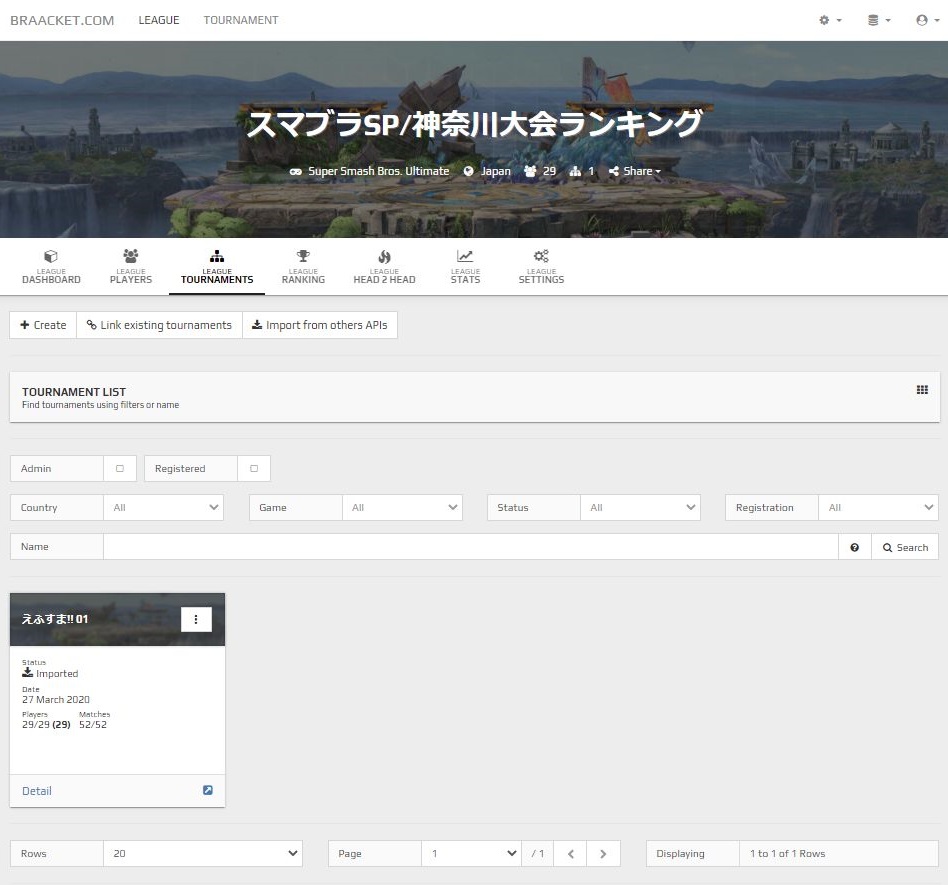The width and height of the screenshot is (948, 885).
Task: Click the Matches value 52/52
Action: click(93, 725)
